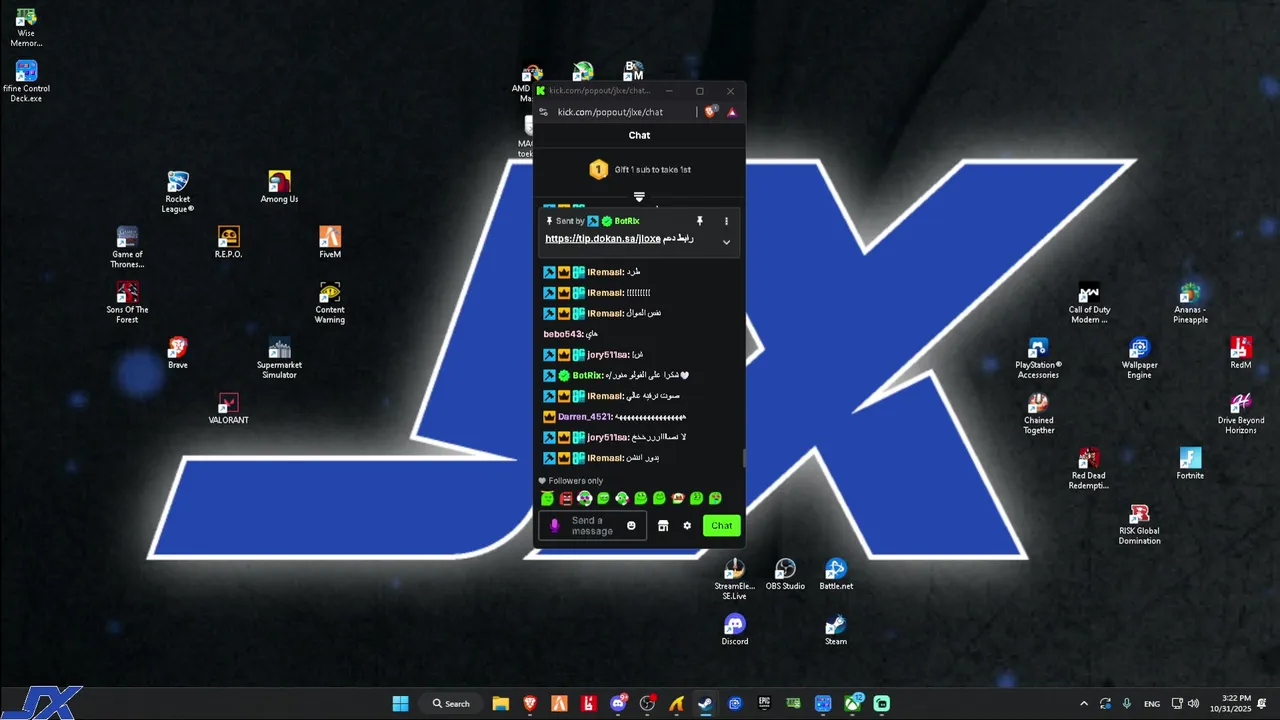Viewport: 1280px width, 720px height.
Task: Click BotRix name in follow thanks message
Action: pyautogui.click(x=588, y=375)
